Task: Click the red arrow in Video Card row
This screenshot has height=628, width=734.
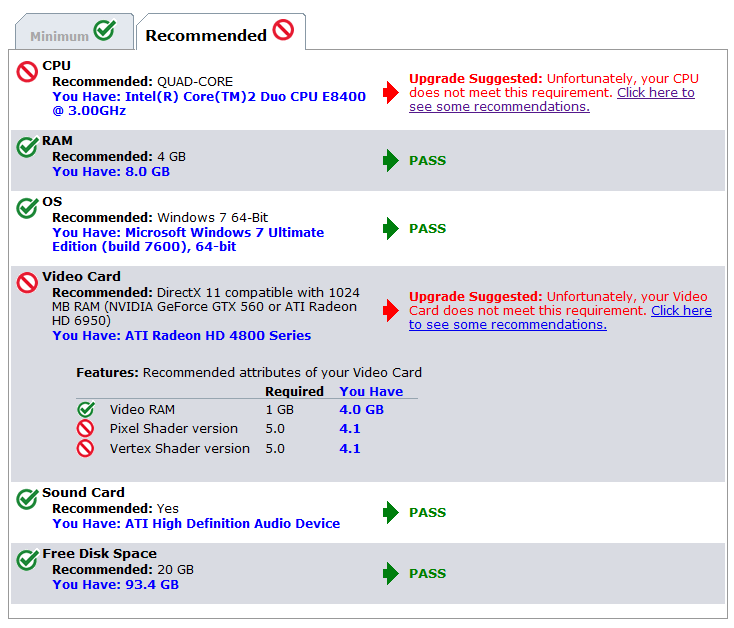Action: click(x=391, y=311)
